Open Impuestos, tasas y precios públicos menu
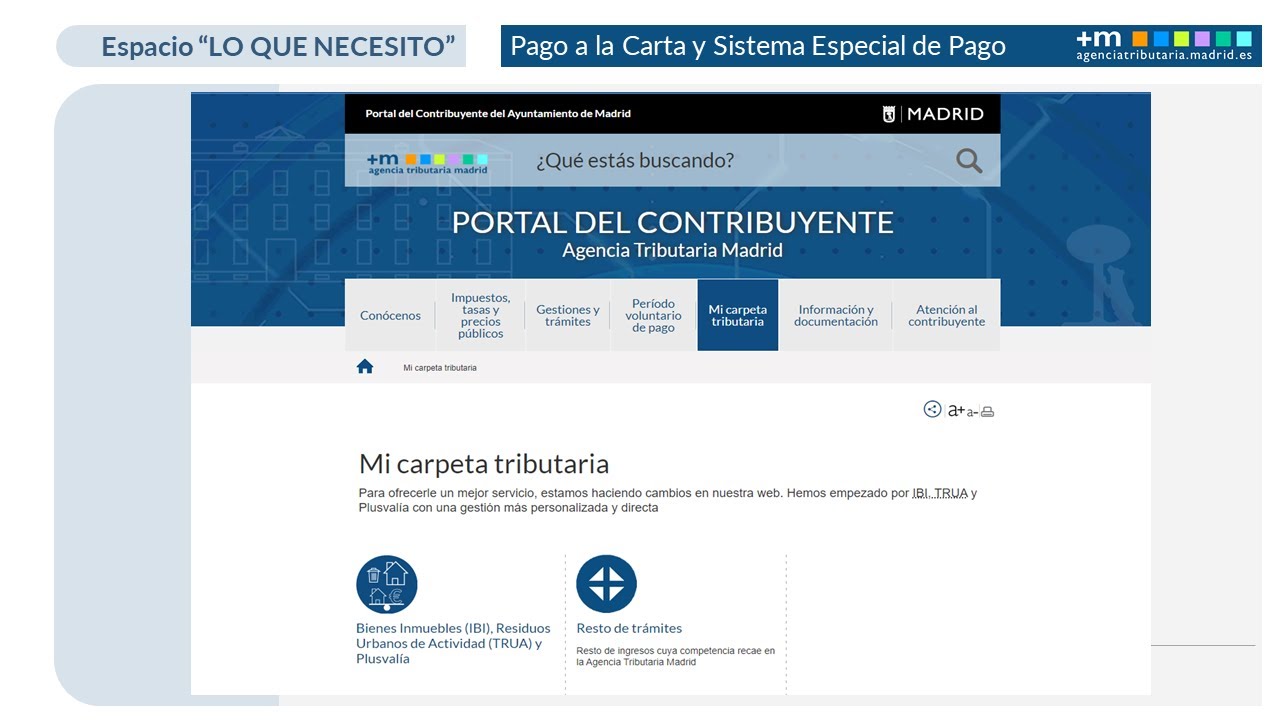Screen dimensions: 1280x720 (x=480, y=316)
